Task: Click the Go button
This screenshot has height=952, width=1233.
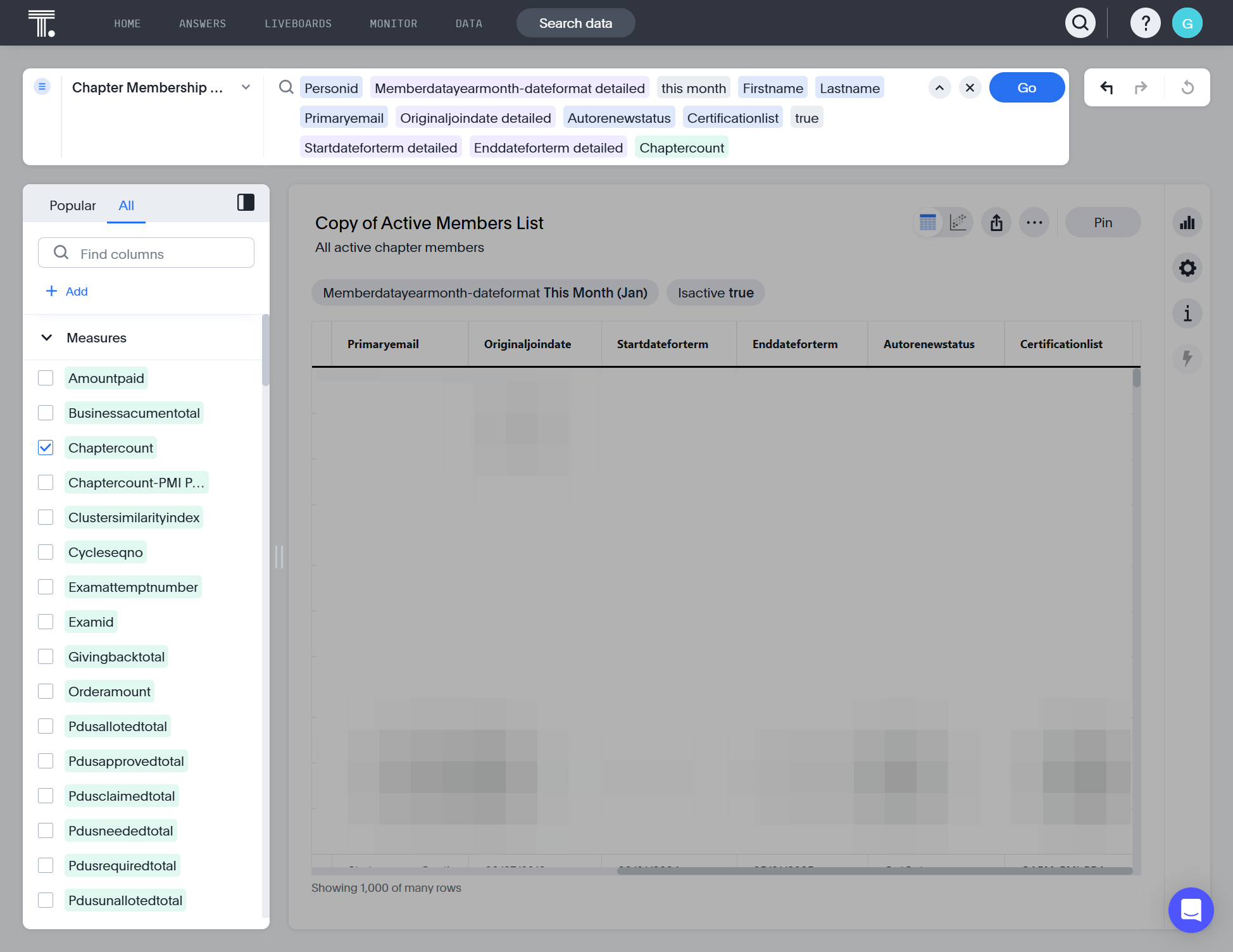Action: [x=1027, y=87]
